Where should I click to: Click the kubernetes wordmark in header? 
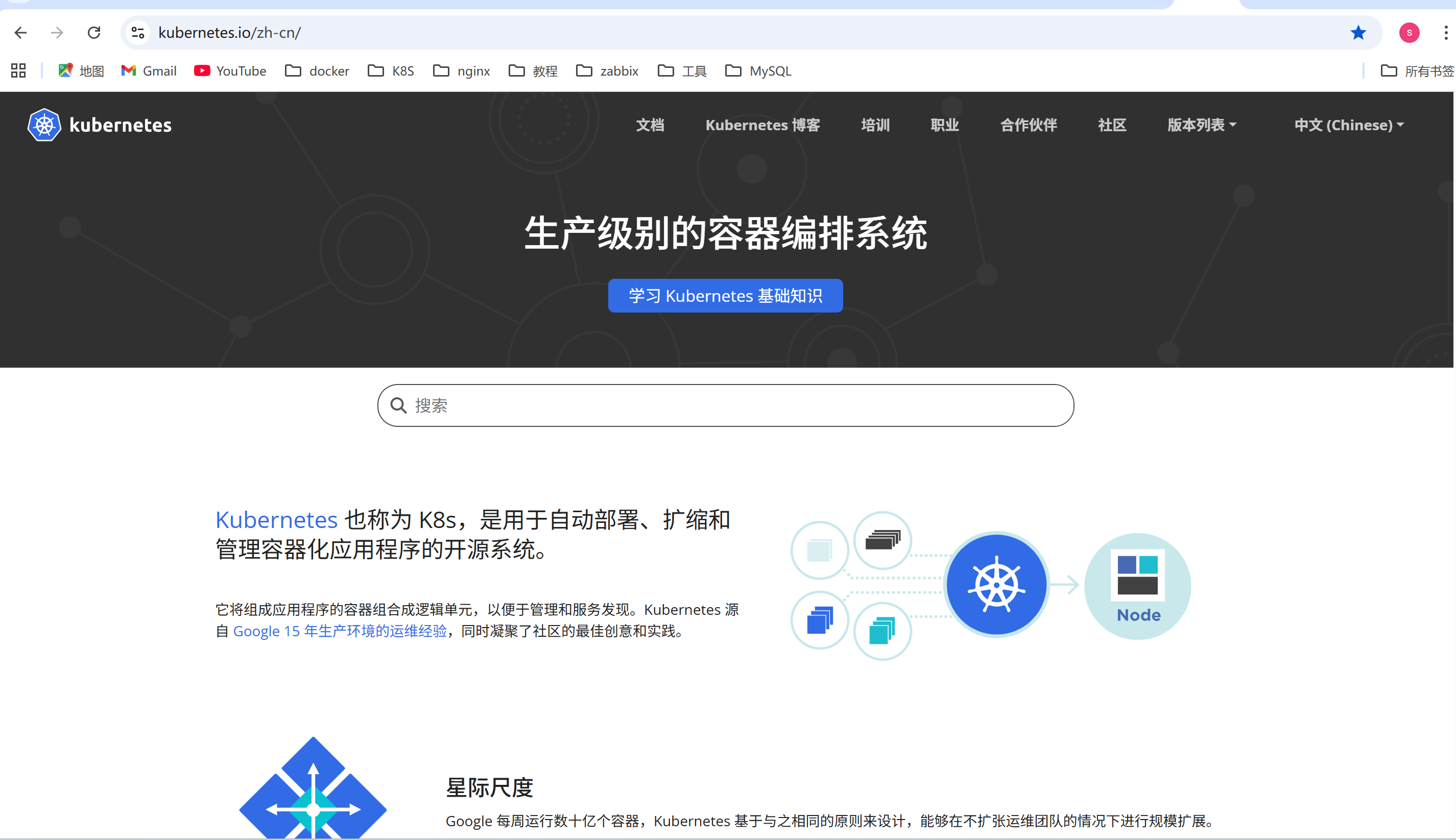click(120, 125)
